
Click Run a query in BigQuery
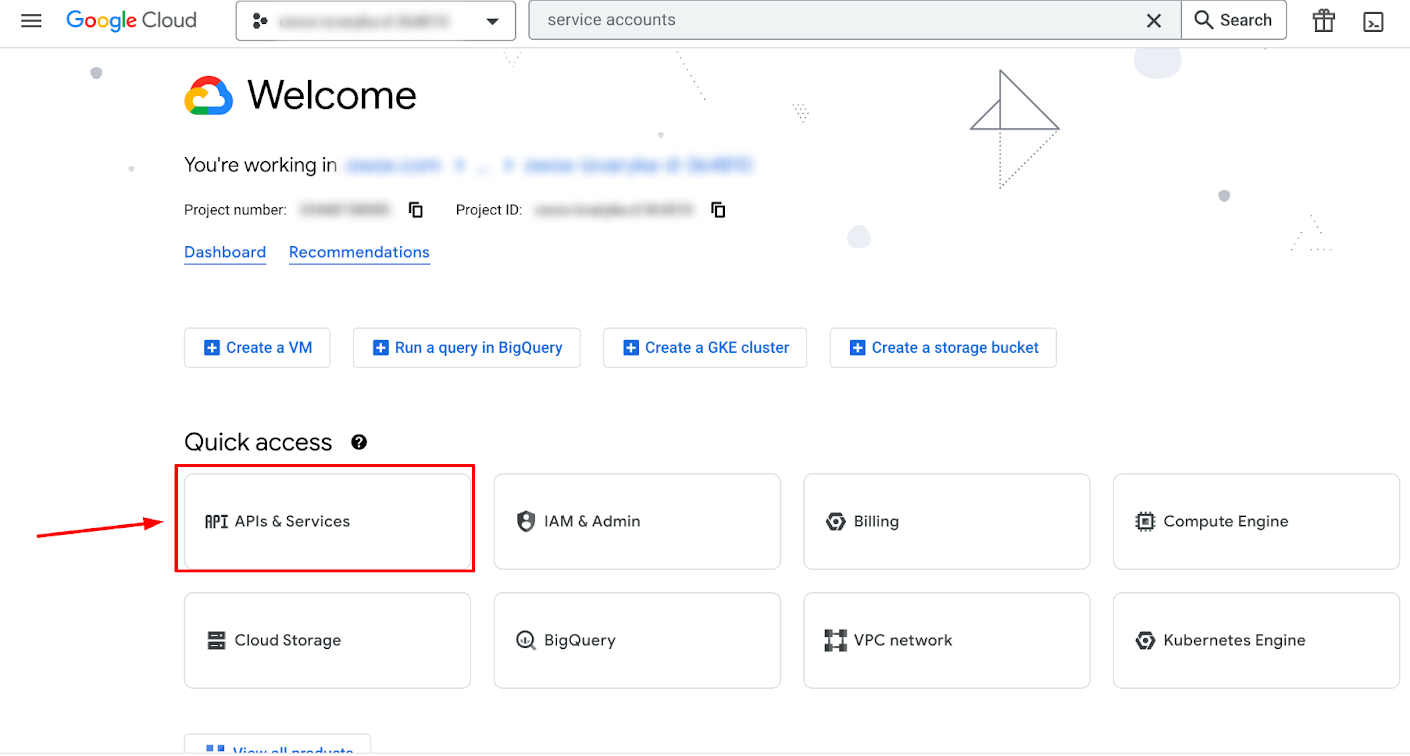pos(467,348)
